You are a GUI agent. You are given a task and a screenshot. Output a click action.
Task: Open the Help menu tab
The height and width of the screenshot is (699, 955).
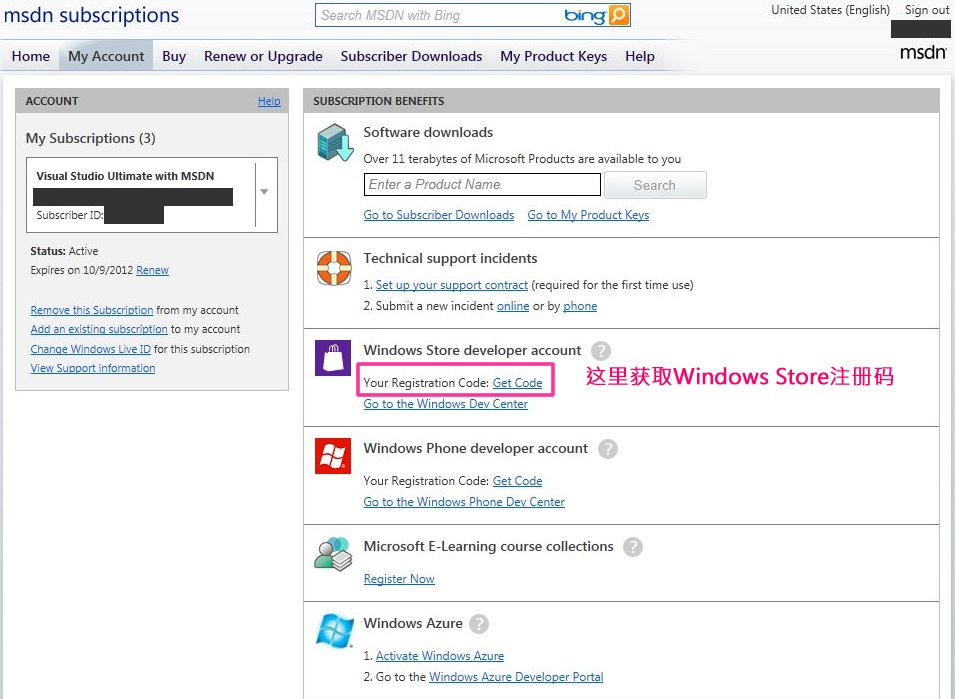(x=640, y=56)
